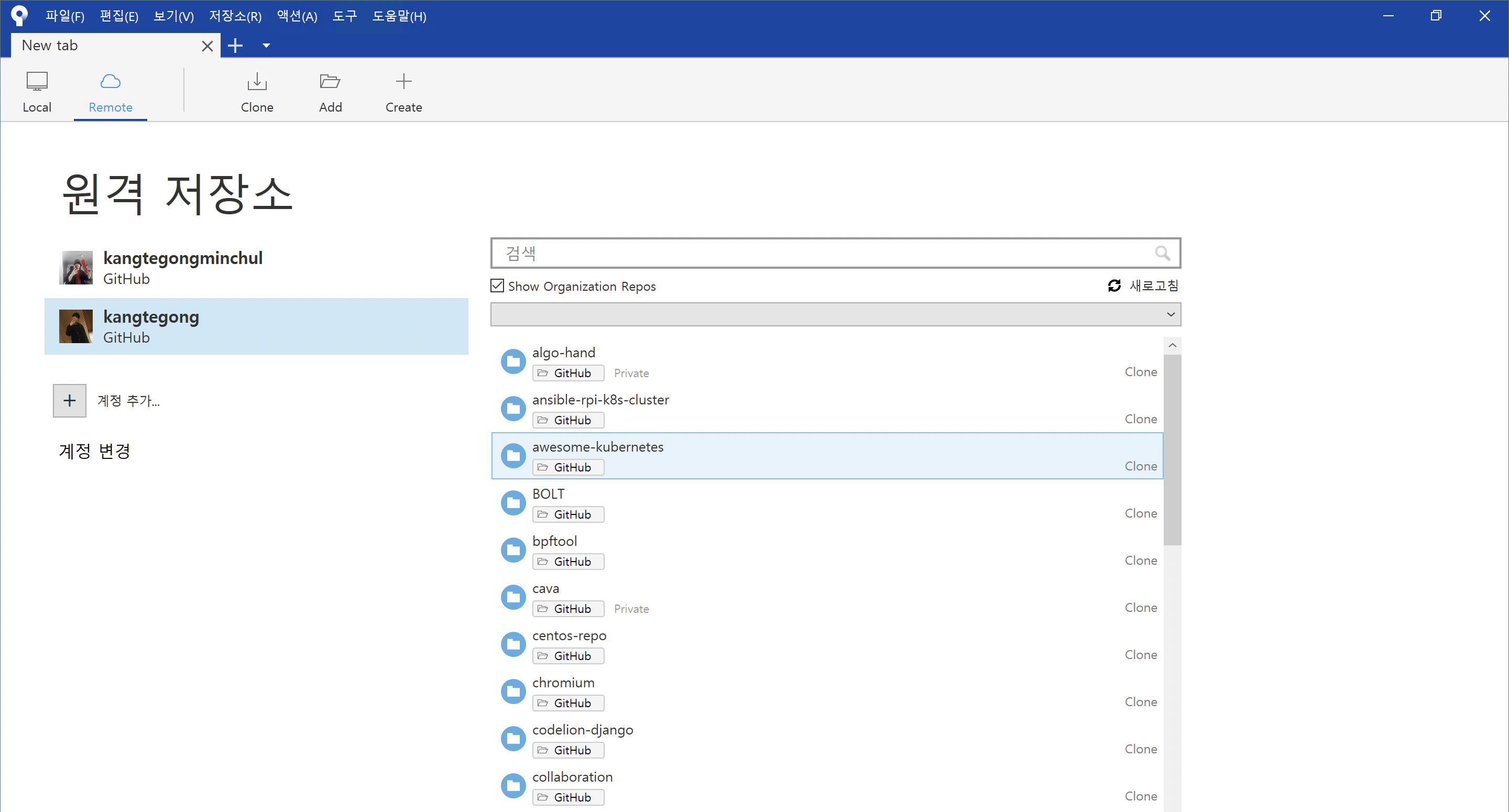1509x812 pixels.
Task: Click the 계정 변경 heading
Action: (94, 451)
